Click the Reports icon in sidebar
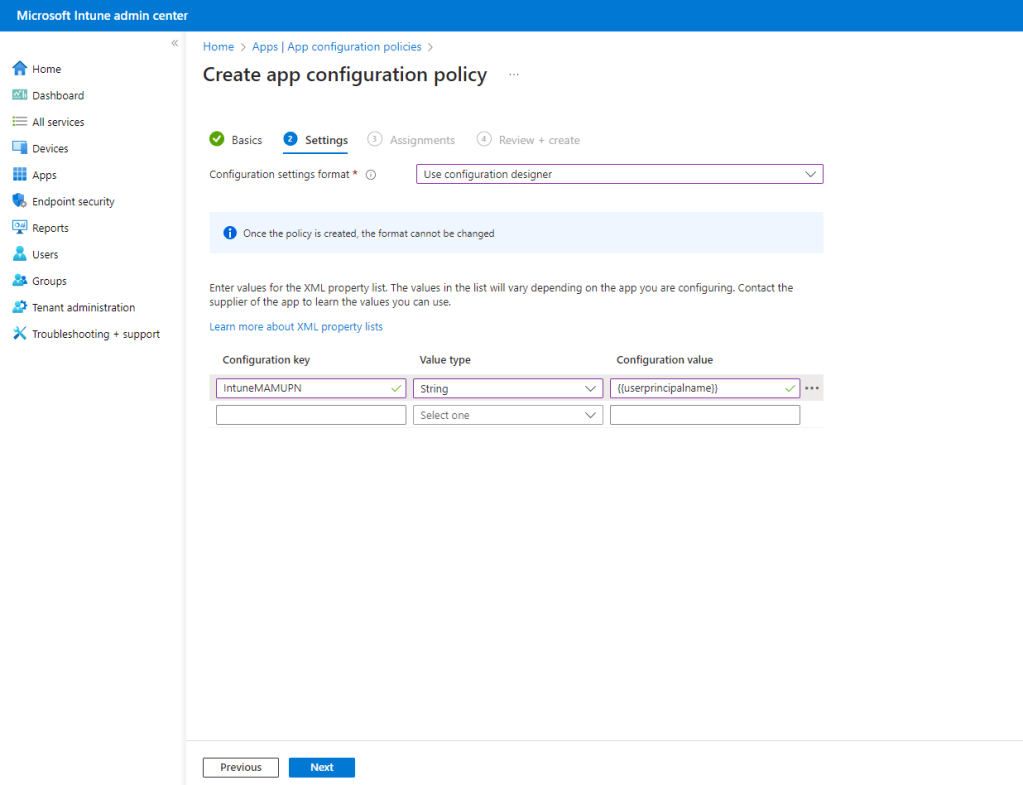1023x785 pixels. pyautogui.click(x=19, y=228)
